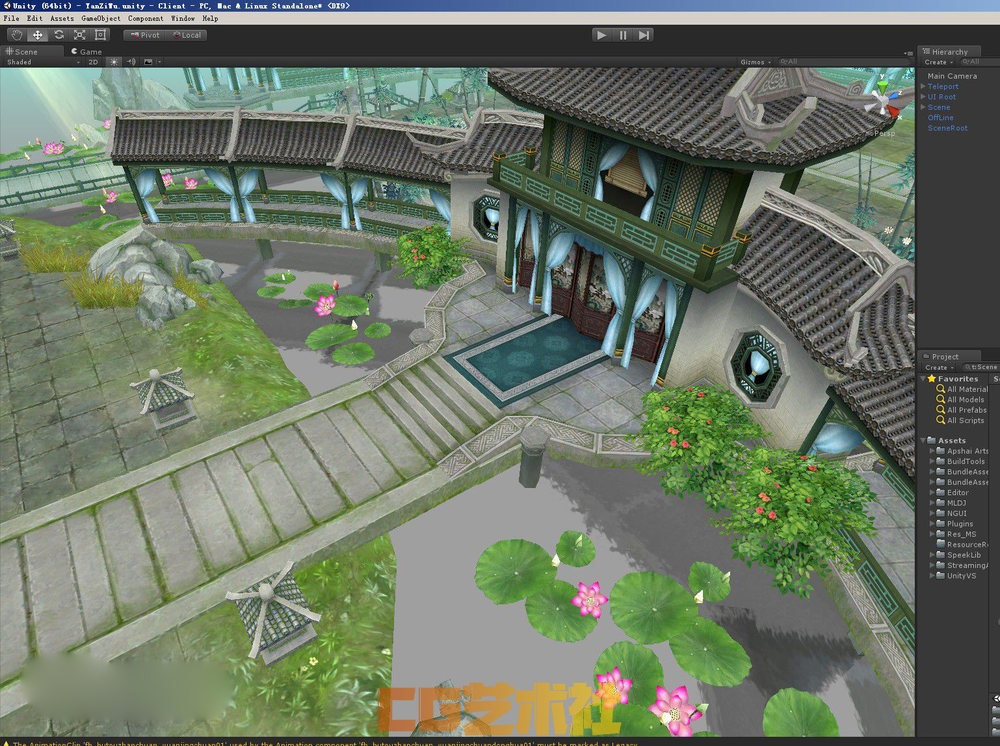Screen dimensions: 1000x746
Task: Select the ResourceR folder icon
Action: pos(940,544)
